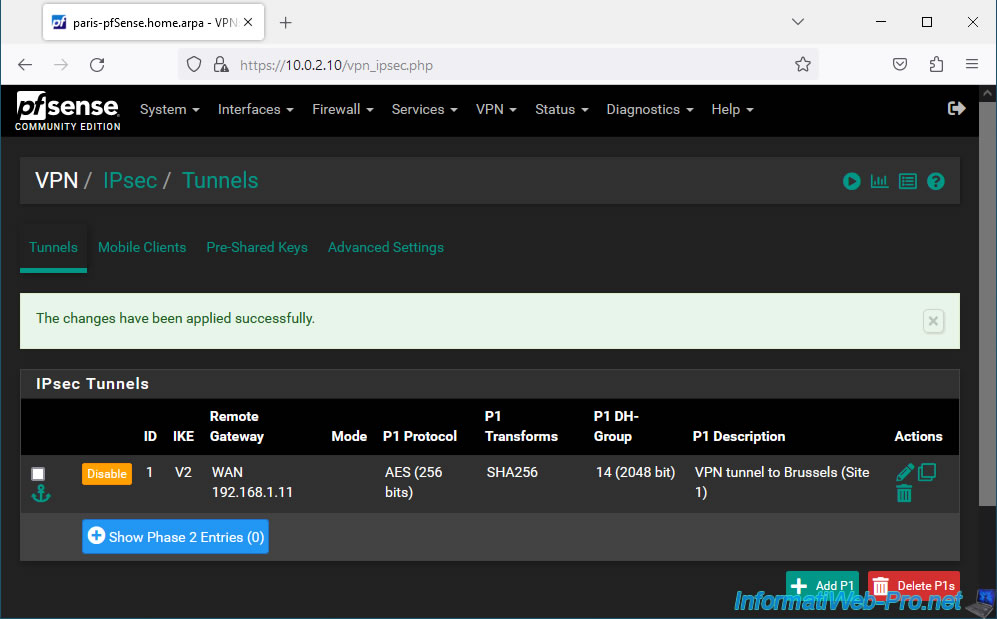Open the related status graph icon
Screen dimensions: 997x619
(879, 182)
